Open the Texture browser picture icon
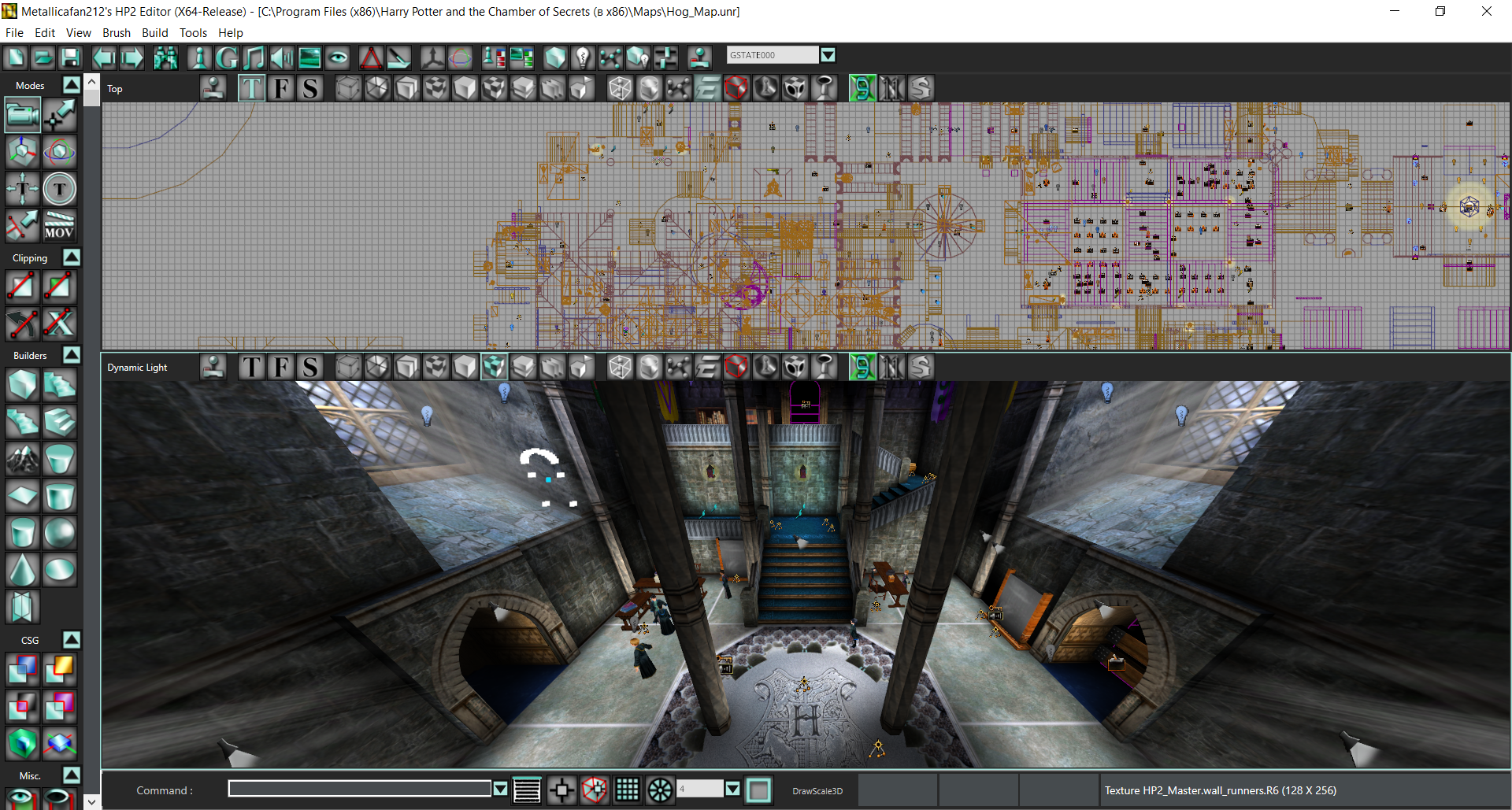The width and height of the screenshot is (1512, 810). click(x=309, y=57)
